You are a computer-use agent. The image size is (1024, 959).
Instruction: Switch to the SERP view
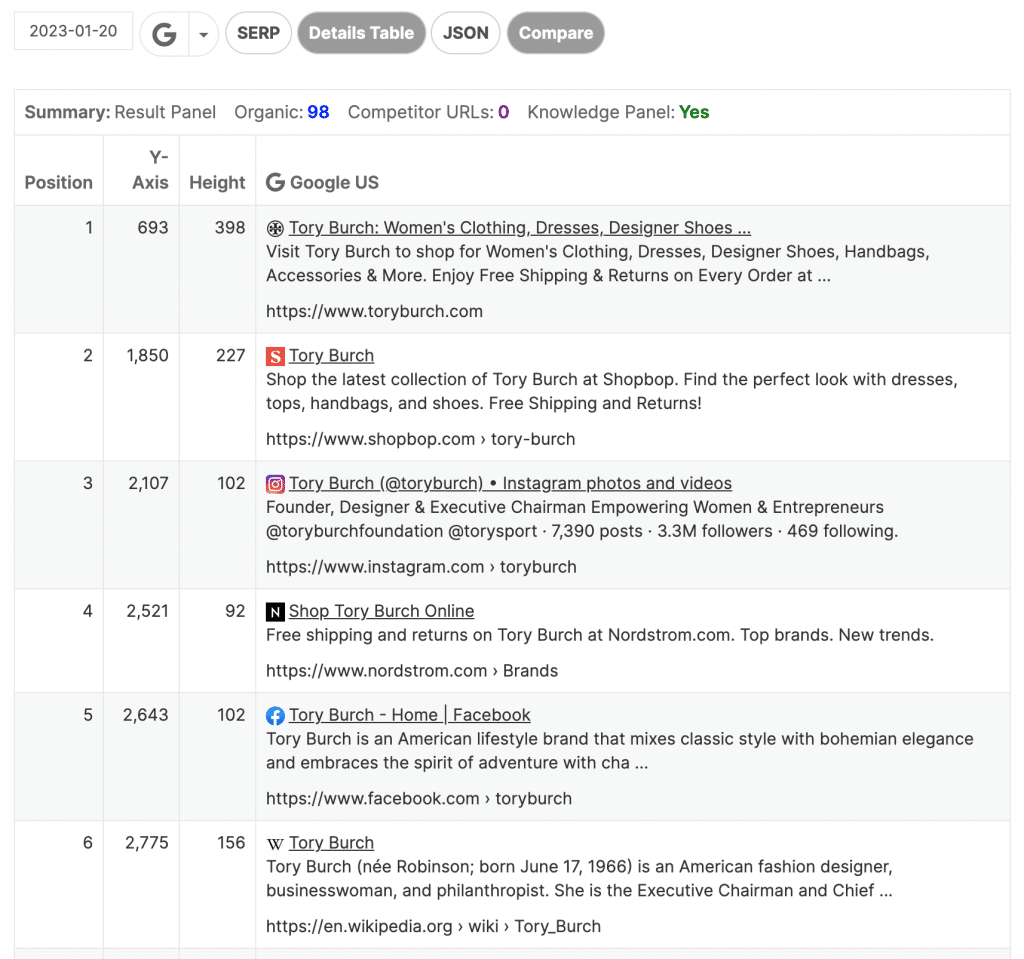tap(258, 33)
